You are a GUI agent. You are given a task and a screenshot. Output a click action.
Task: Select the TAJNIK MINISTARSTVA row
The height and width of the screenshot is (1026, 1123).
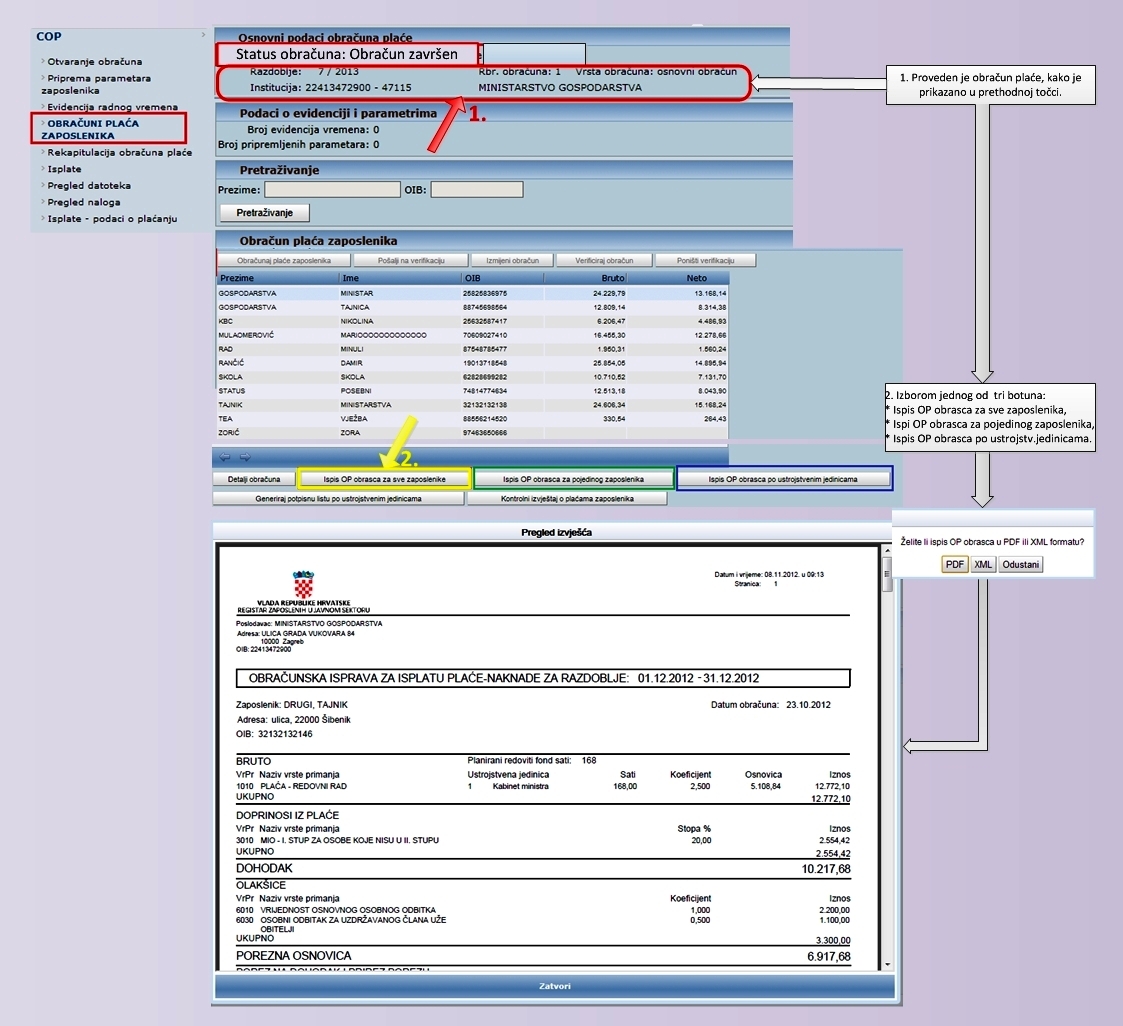[473, 405]
